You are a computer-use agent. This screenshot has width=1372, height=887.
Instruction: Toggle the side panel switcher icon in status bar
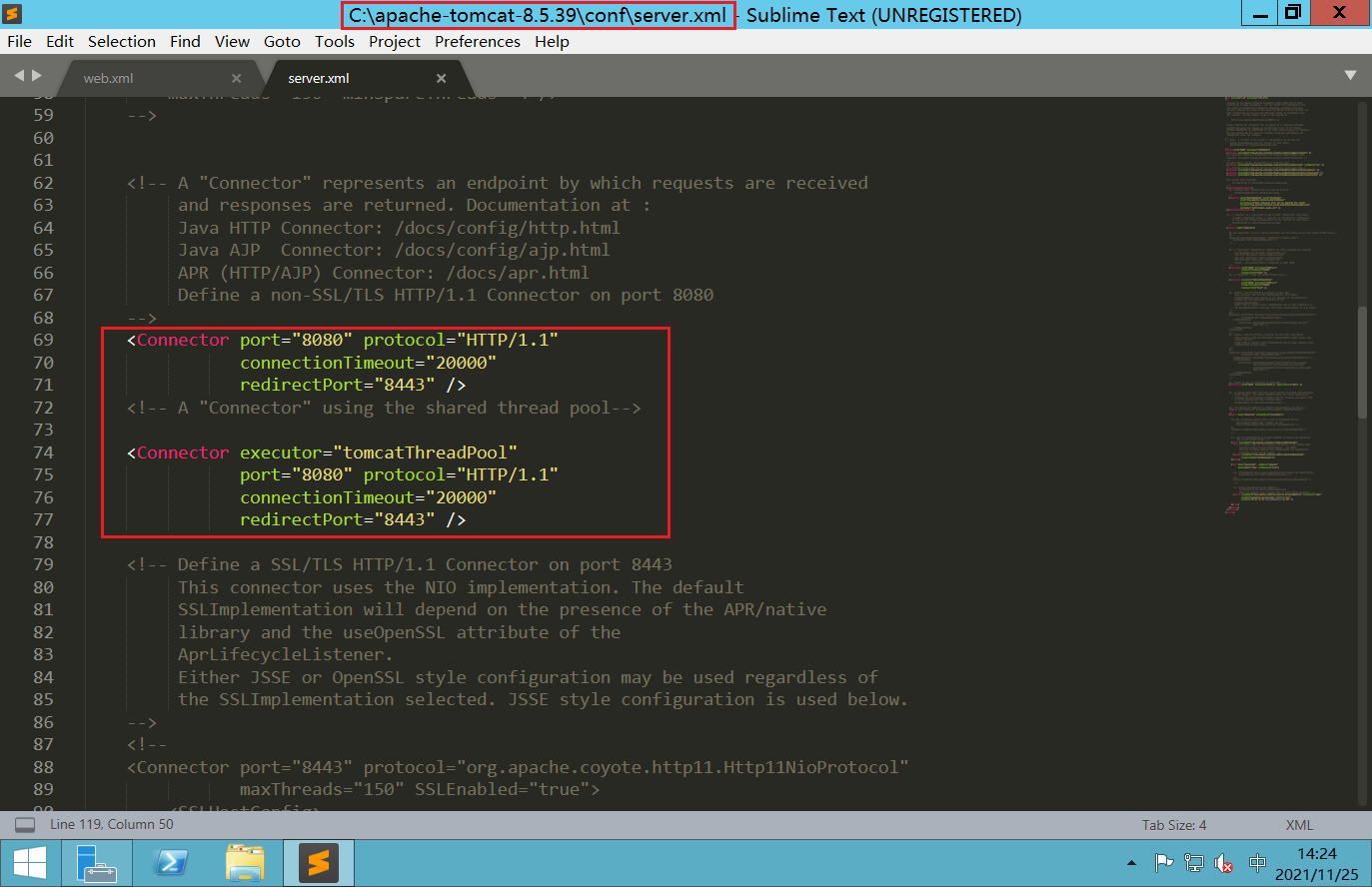pos(26,824)
